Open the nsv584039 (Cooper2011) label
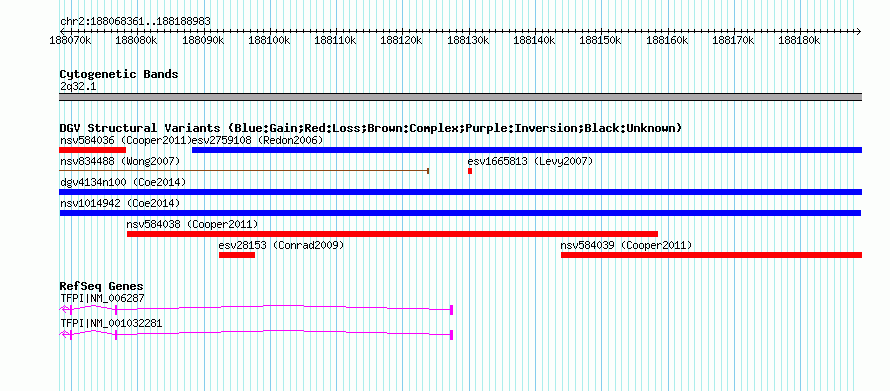Viewport: 890px width, 391px height. pyautogui.click(x=626, y=245)
